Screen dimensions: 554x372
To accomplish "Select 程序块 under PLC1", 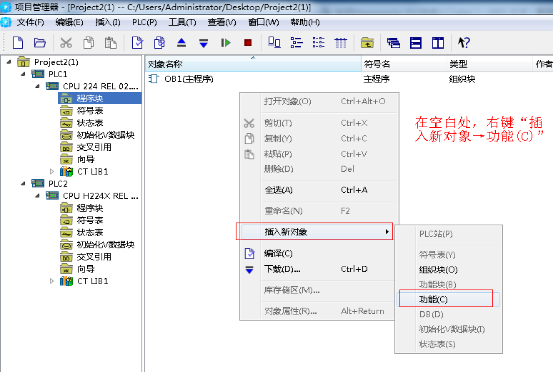I will pos(90,98).
